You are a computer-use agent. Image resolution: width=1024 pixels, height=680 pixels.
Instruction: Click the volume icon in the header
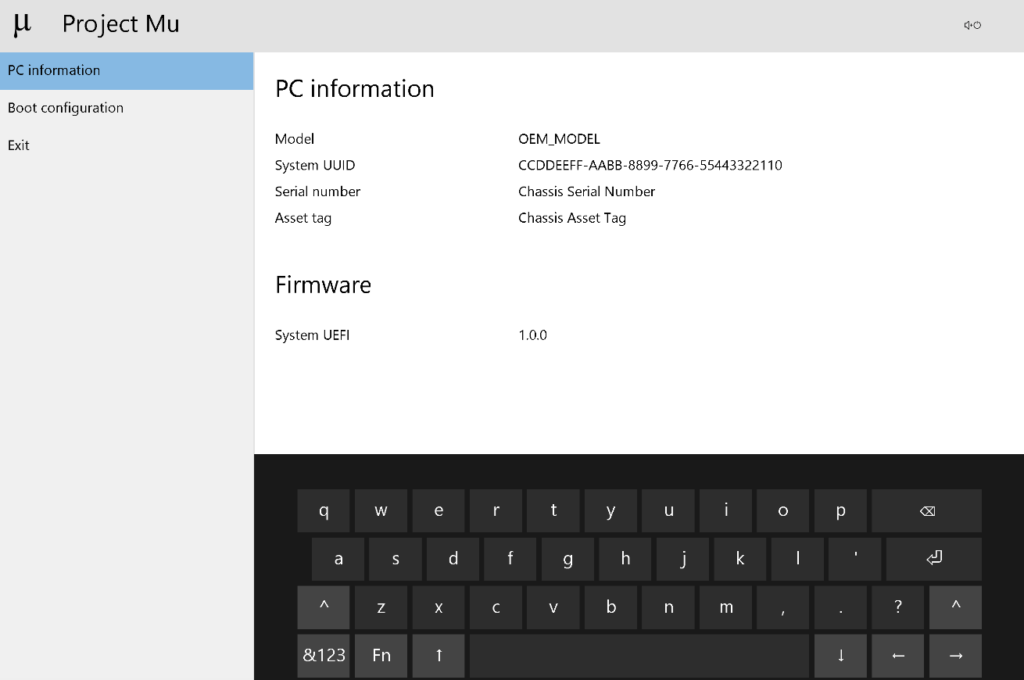click(x=967, y=25)
